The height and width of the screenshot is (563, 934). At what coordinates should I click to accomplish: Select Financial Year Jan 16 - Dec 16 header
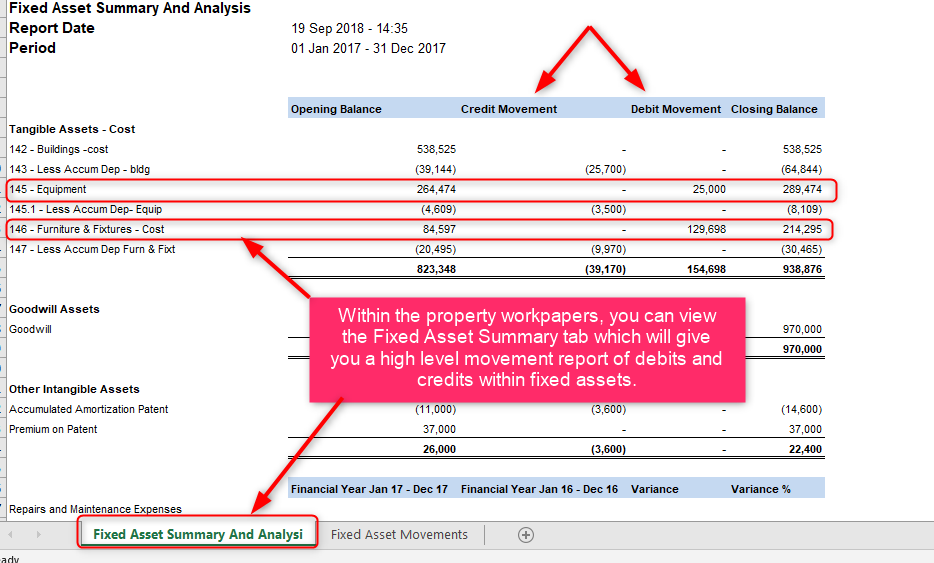point(539,489)
